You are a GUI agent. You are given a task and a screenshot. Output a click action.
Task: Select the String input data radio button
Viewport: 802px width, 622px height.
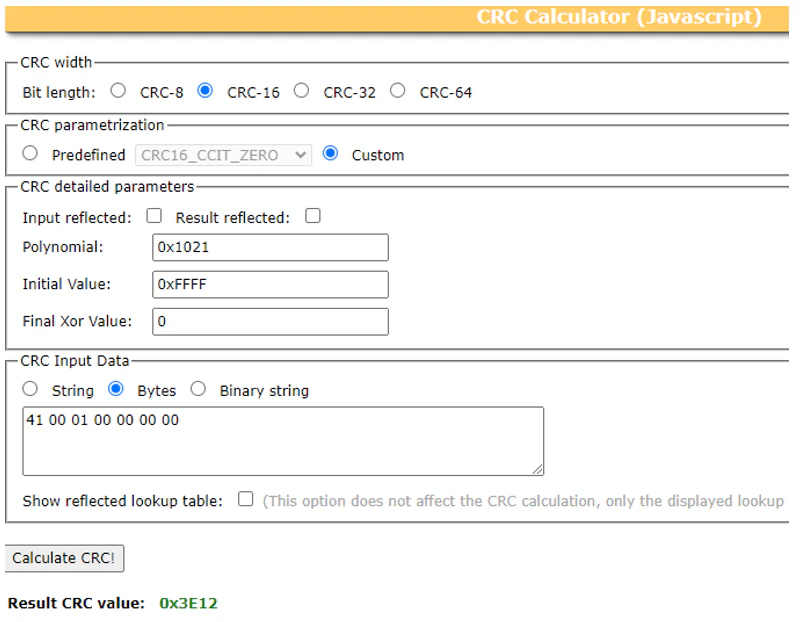pyautogui.click(x=30, y=389)
